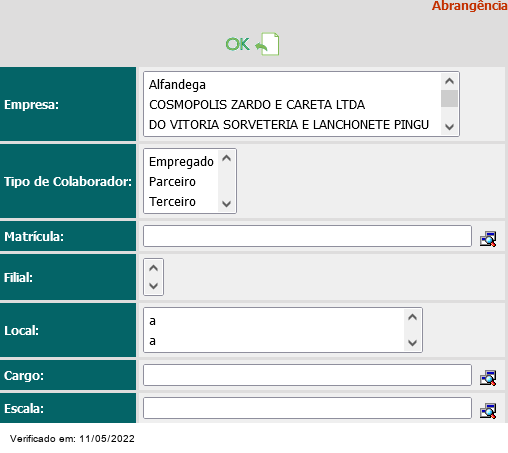Click down arrow of Empresa list scrollbar
508x453 pixels.
pyautogui.click(x=449, y=127)
